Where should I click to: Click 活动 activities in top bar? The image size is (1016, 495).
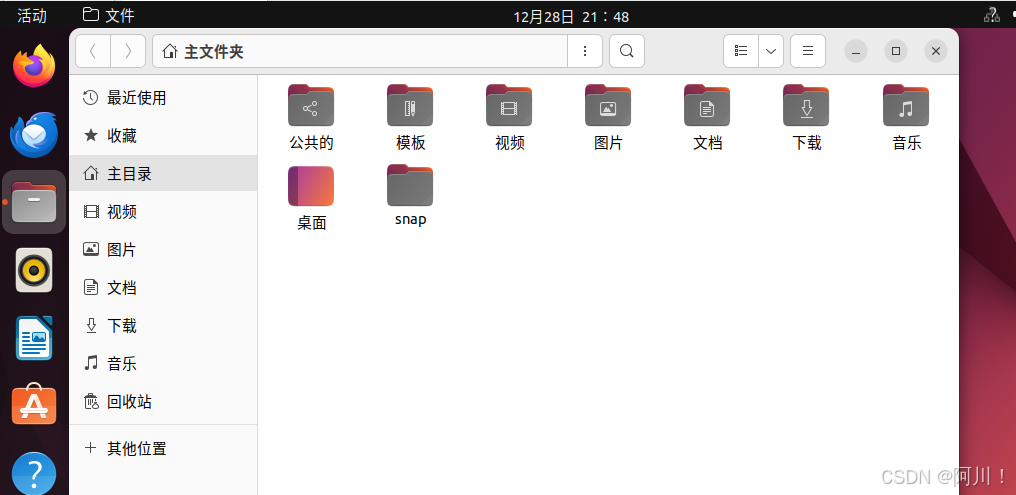(32, 16)
